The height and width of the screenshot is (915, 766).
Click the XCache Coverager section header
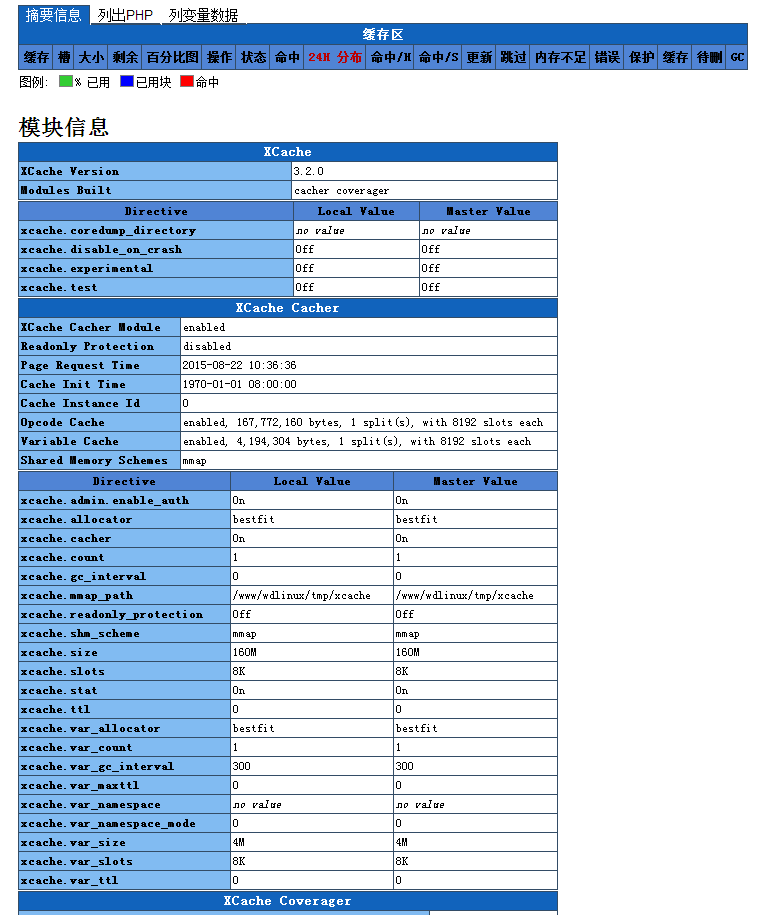288,900
